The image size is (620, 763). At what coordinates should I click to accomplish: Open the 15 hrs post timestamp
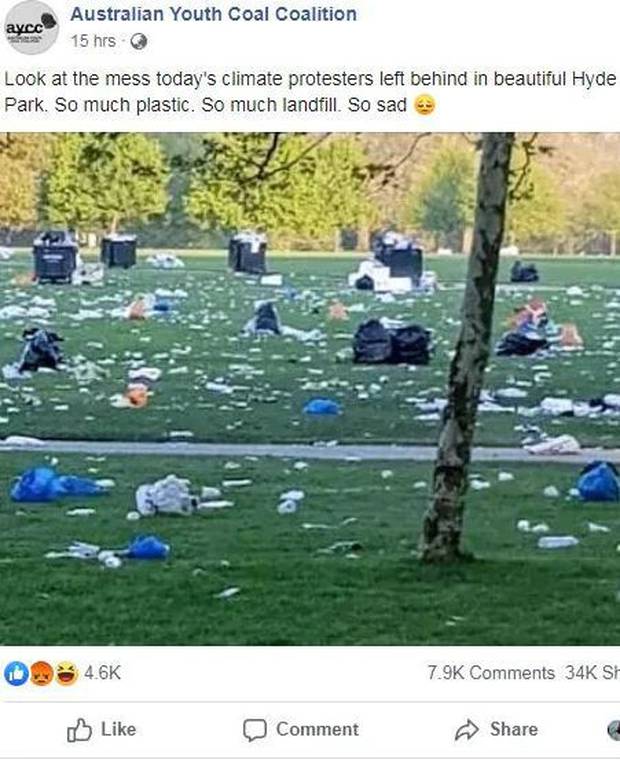click(x=93, y=41)
